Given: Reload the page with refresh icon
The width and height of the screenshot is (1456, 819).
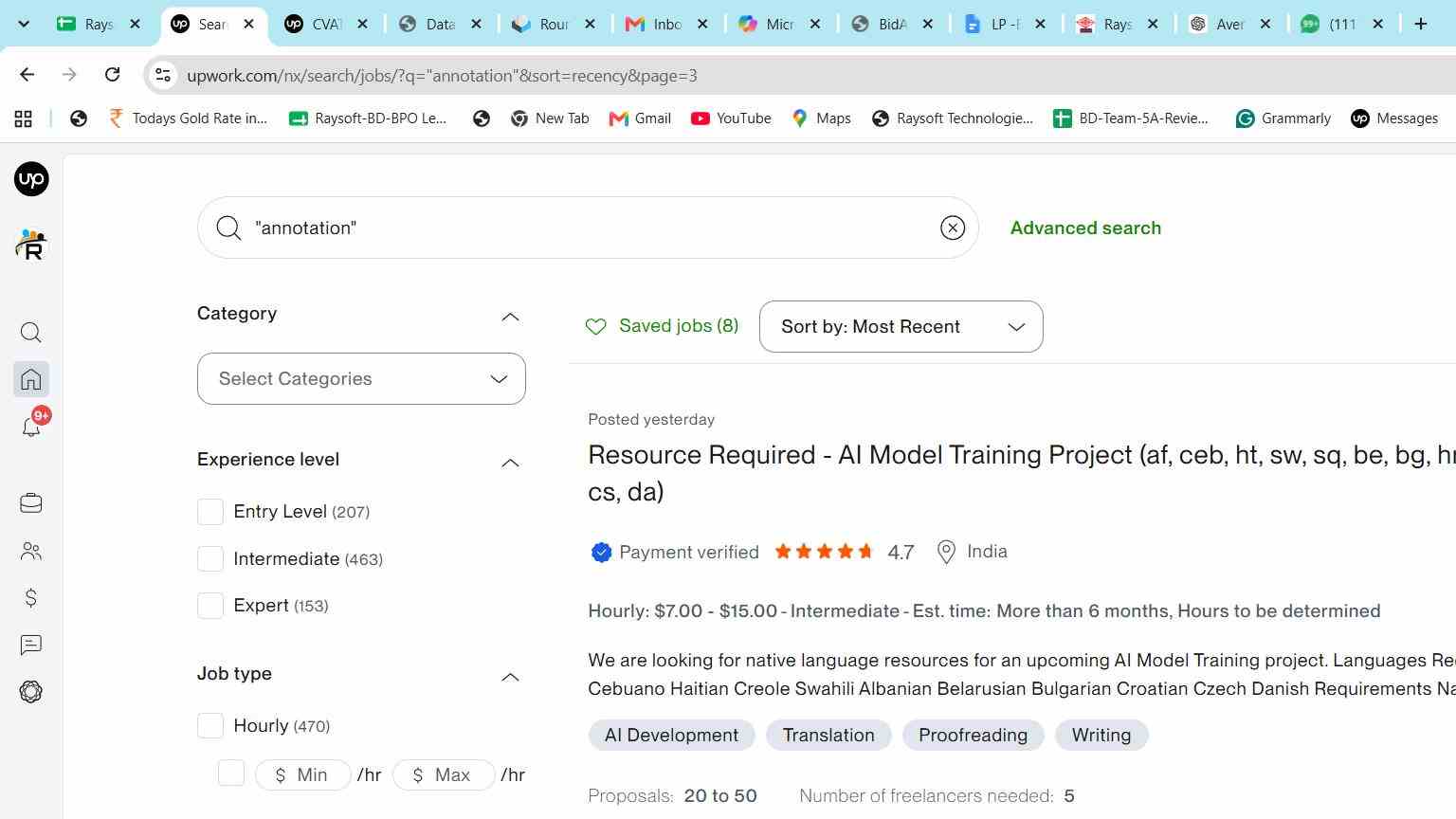Looking at the screenshot, I should click(x=112, y=75).
